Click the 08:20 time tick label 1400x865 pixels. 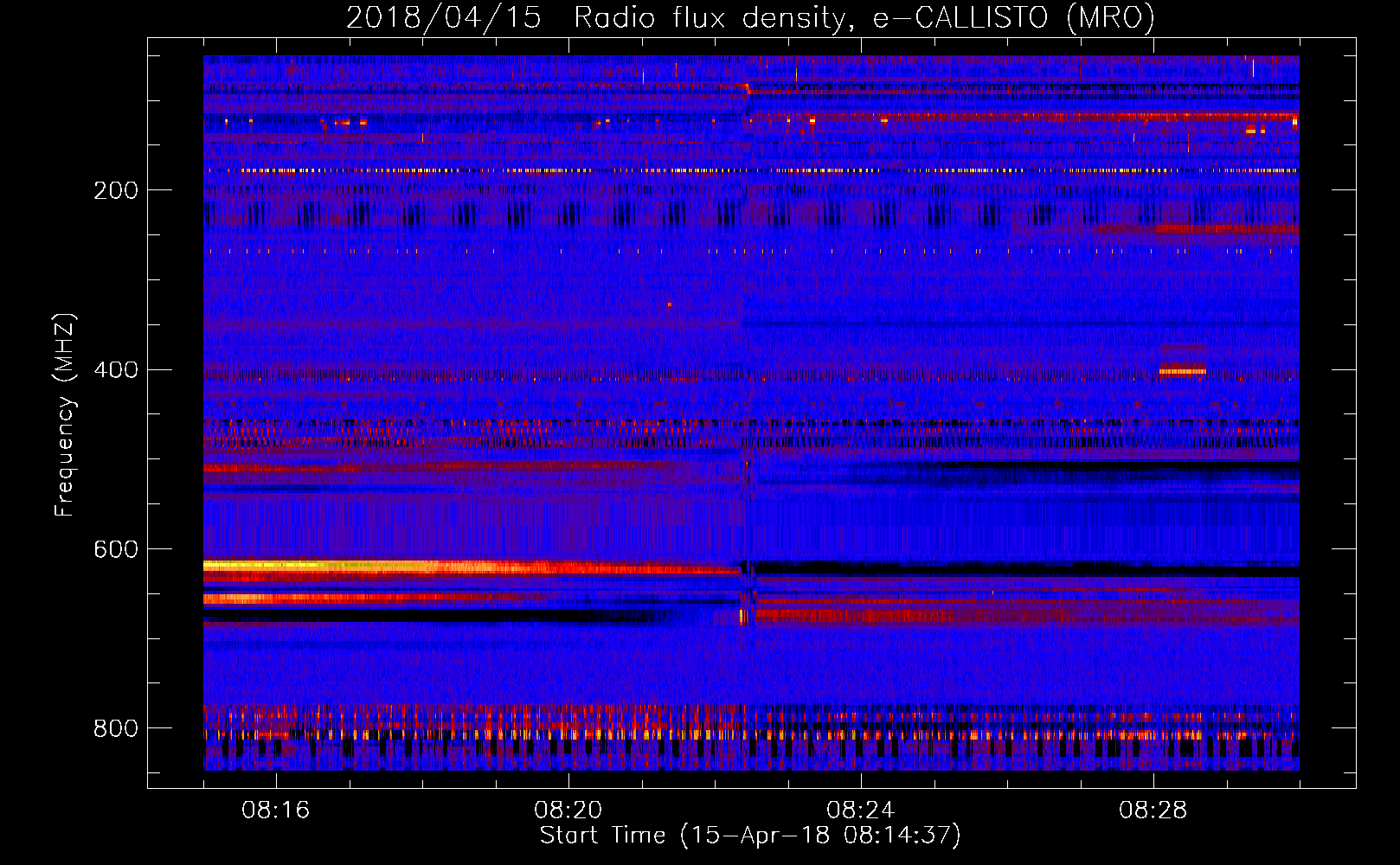[568, 811]
